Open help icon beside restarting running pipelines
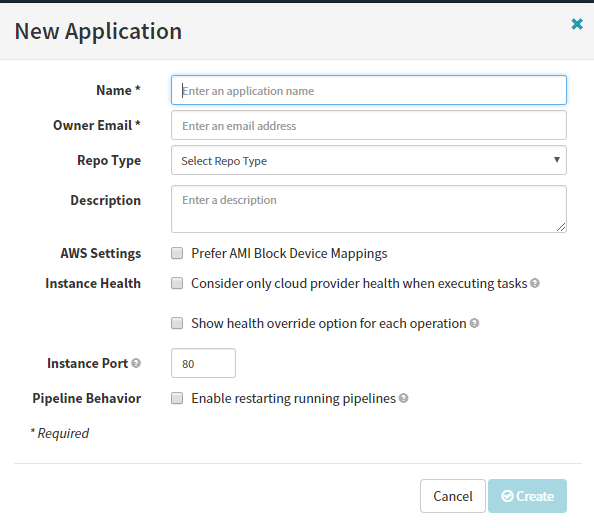Screen dimensions: 594x528 (x=404, y=398)
